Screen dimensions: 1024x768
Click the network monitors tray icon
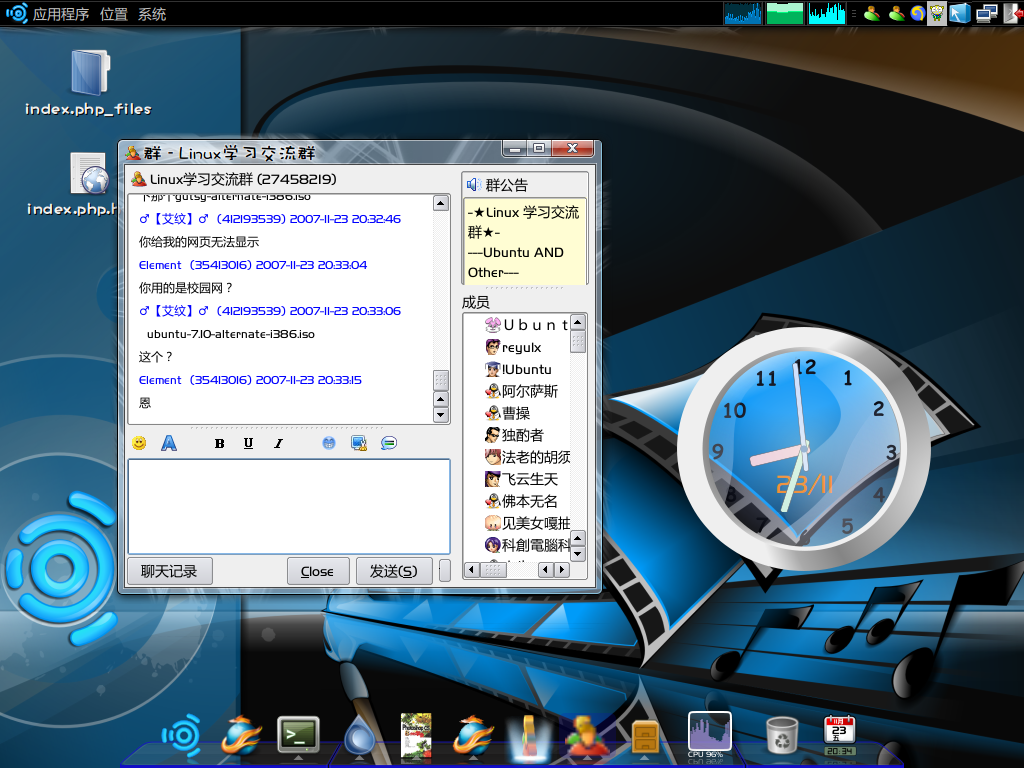coord(986,13)
